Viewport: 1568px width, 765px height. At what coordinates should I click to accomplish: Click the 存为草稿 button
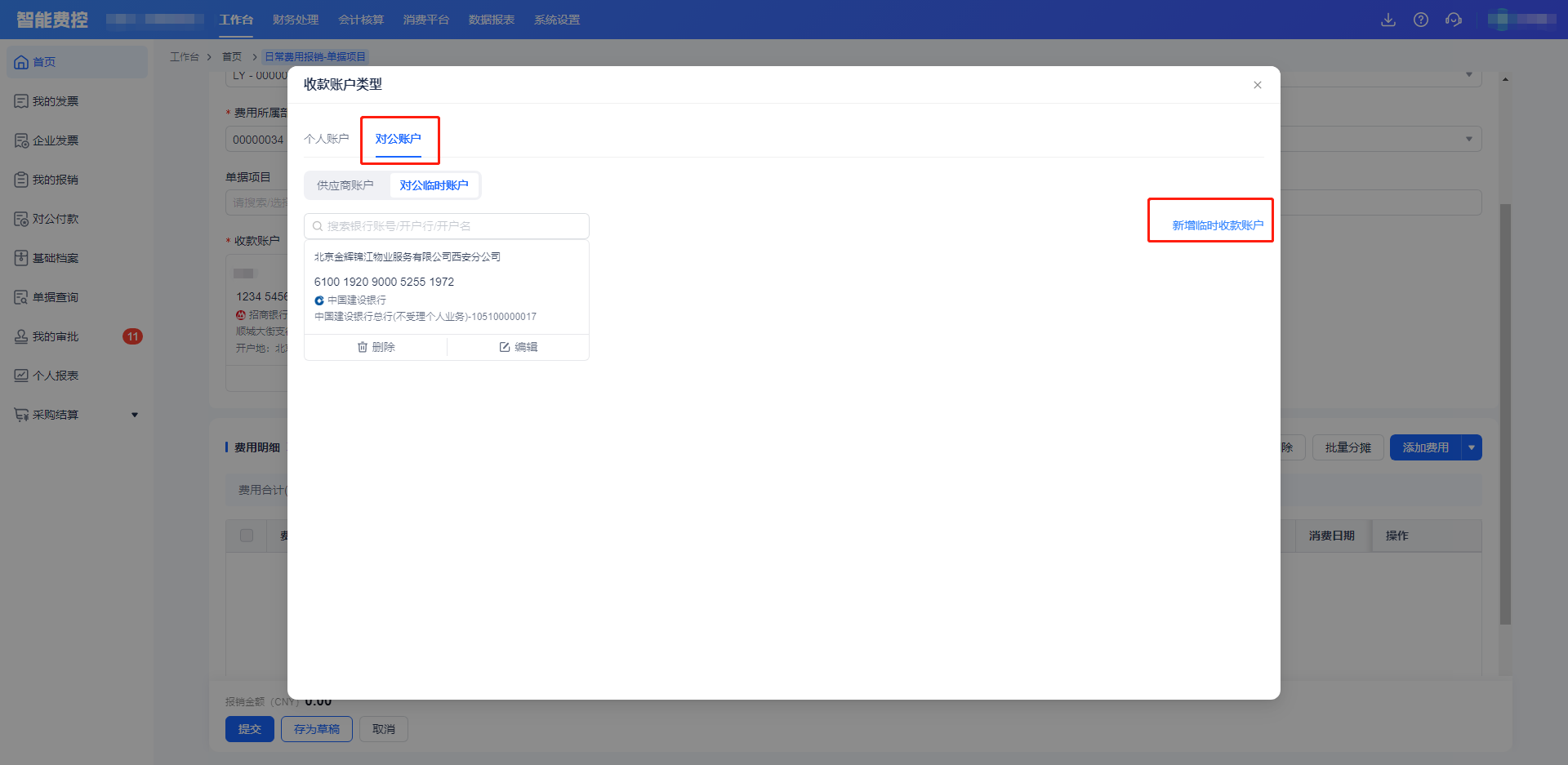[x=317, y=729]
